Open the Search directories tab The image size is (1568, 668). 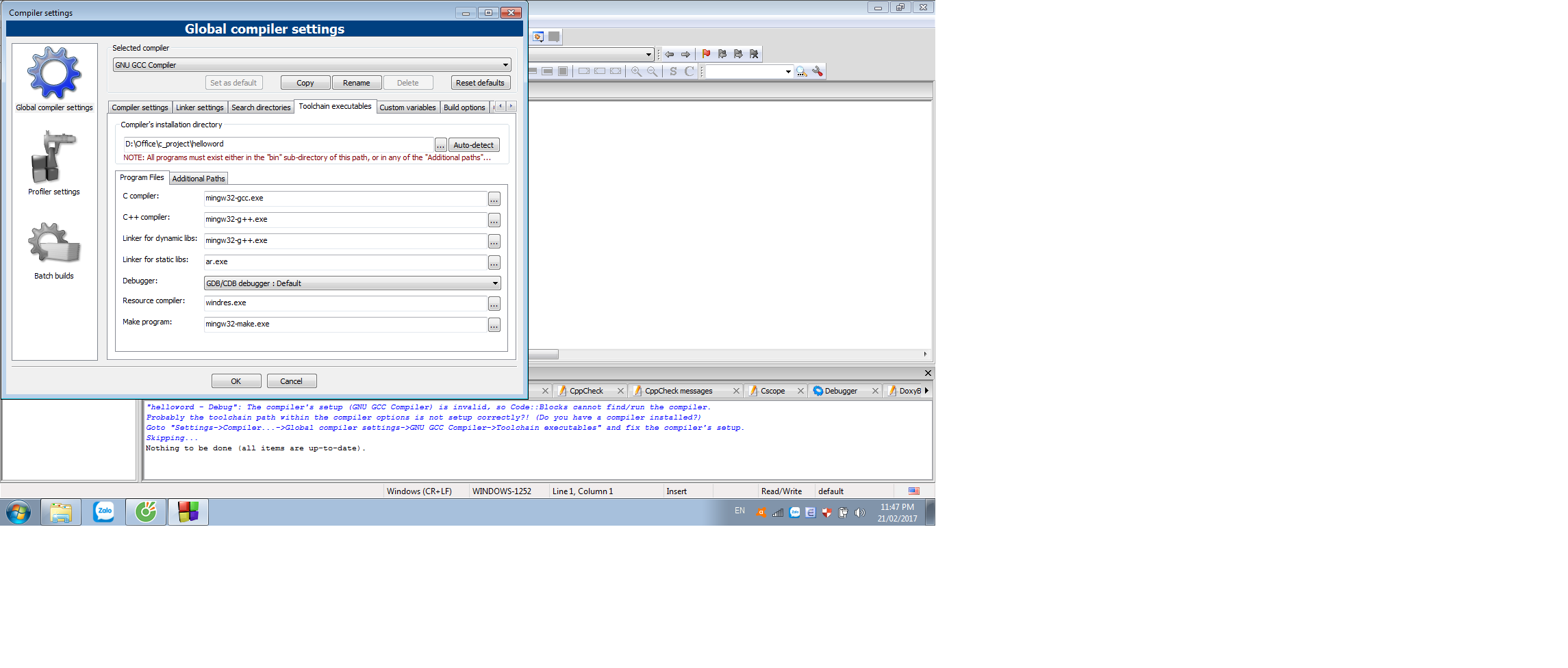[261, 107]
